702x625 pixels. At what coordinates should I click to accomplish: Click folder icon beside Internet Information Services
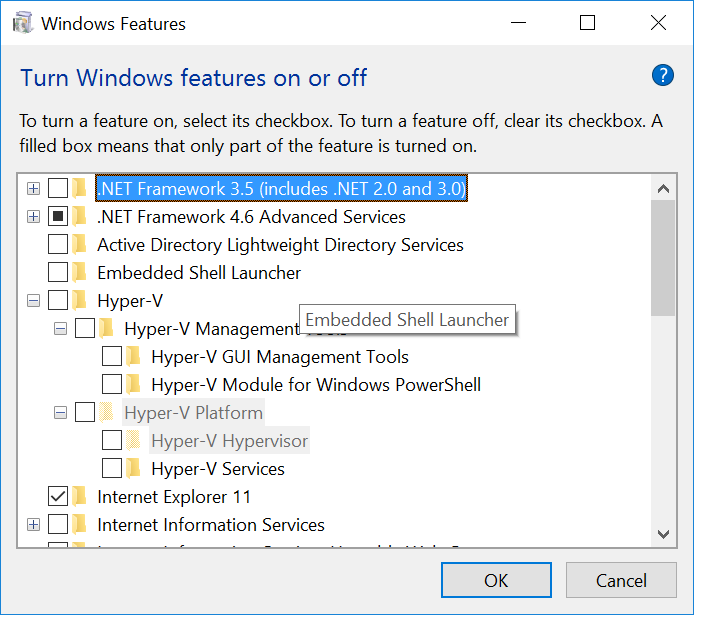(x=80, y=524)
